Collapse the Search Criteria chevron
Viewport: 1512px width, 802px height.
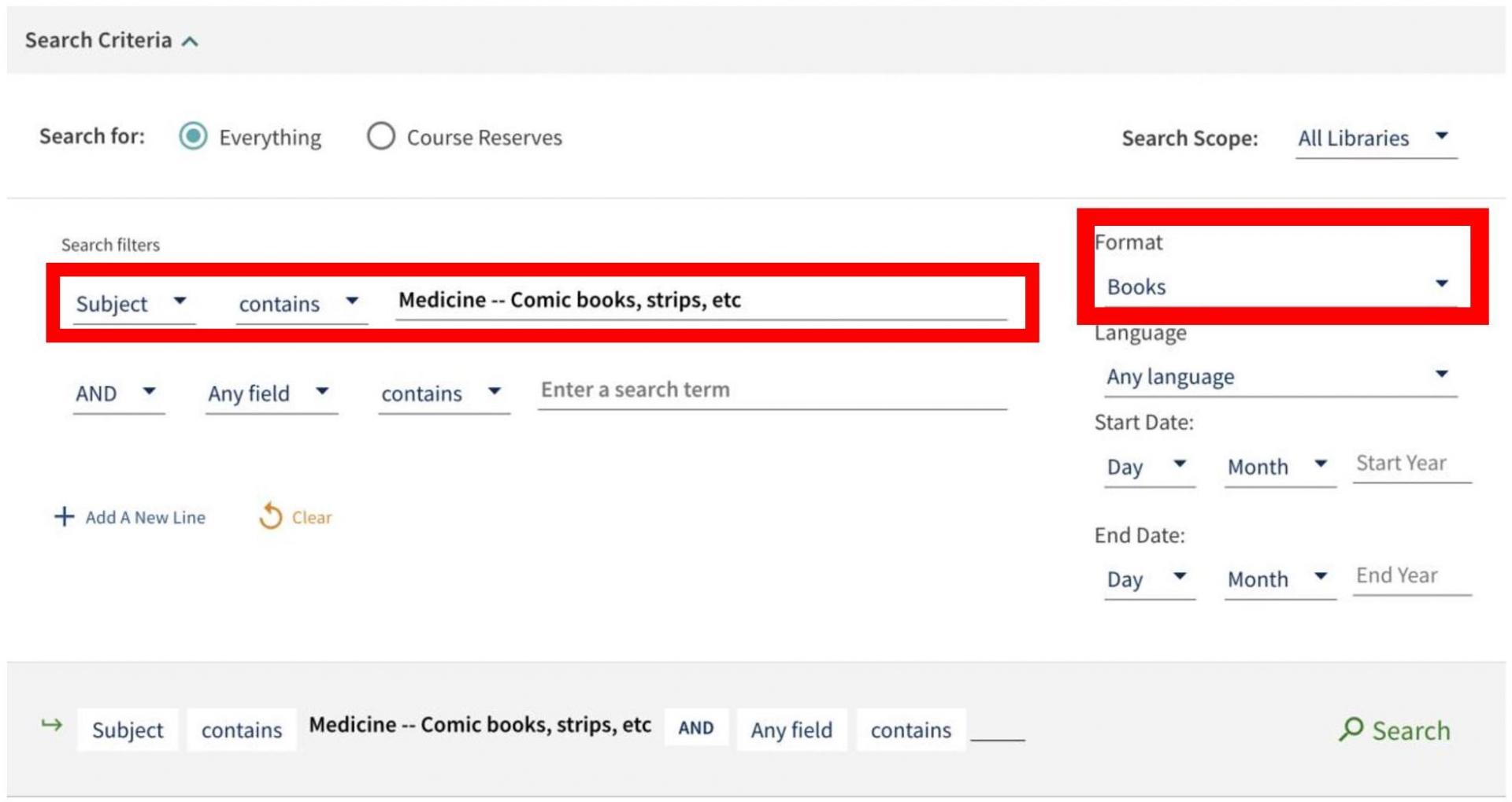(190, 41)
